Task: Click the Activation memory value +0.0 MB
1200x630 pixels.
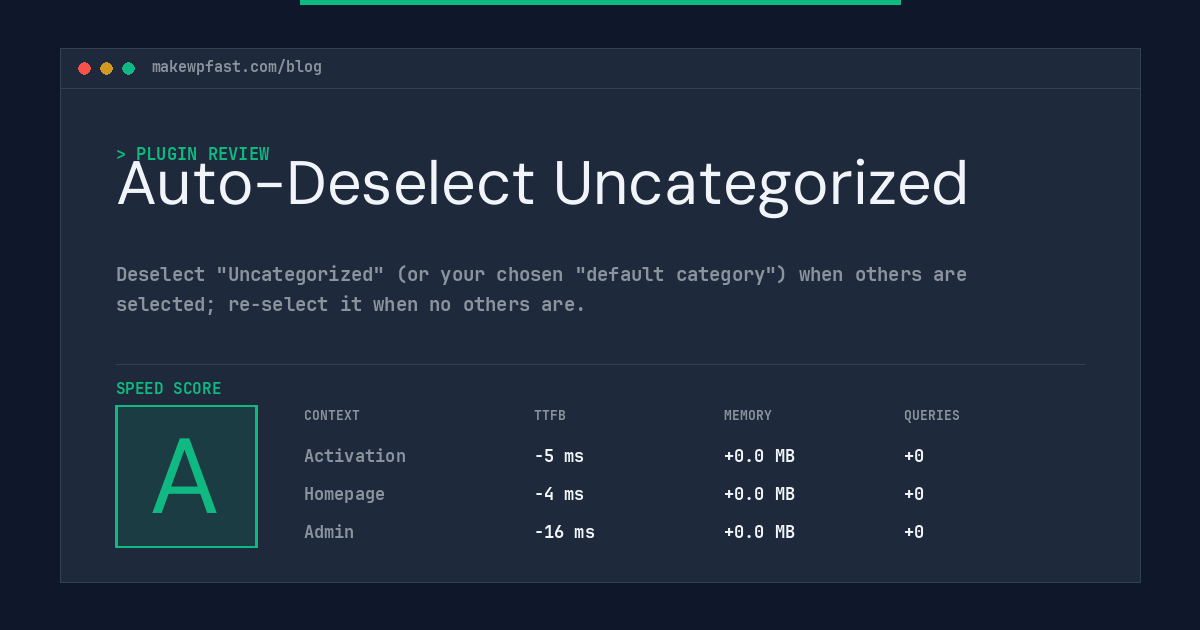Action: [x=759, y=456]
